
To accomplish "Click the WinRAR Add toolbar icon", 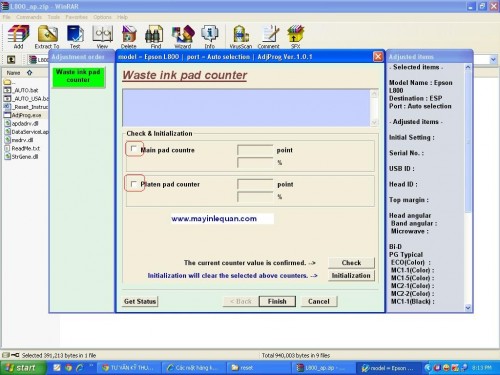I will click(x=18, y=37).
